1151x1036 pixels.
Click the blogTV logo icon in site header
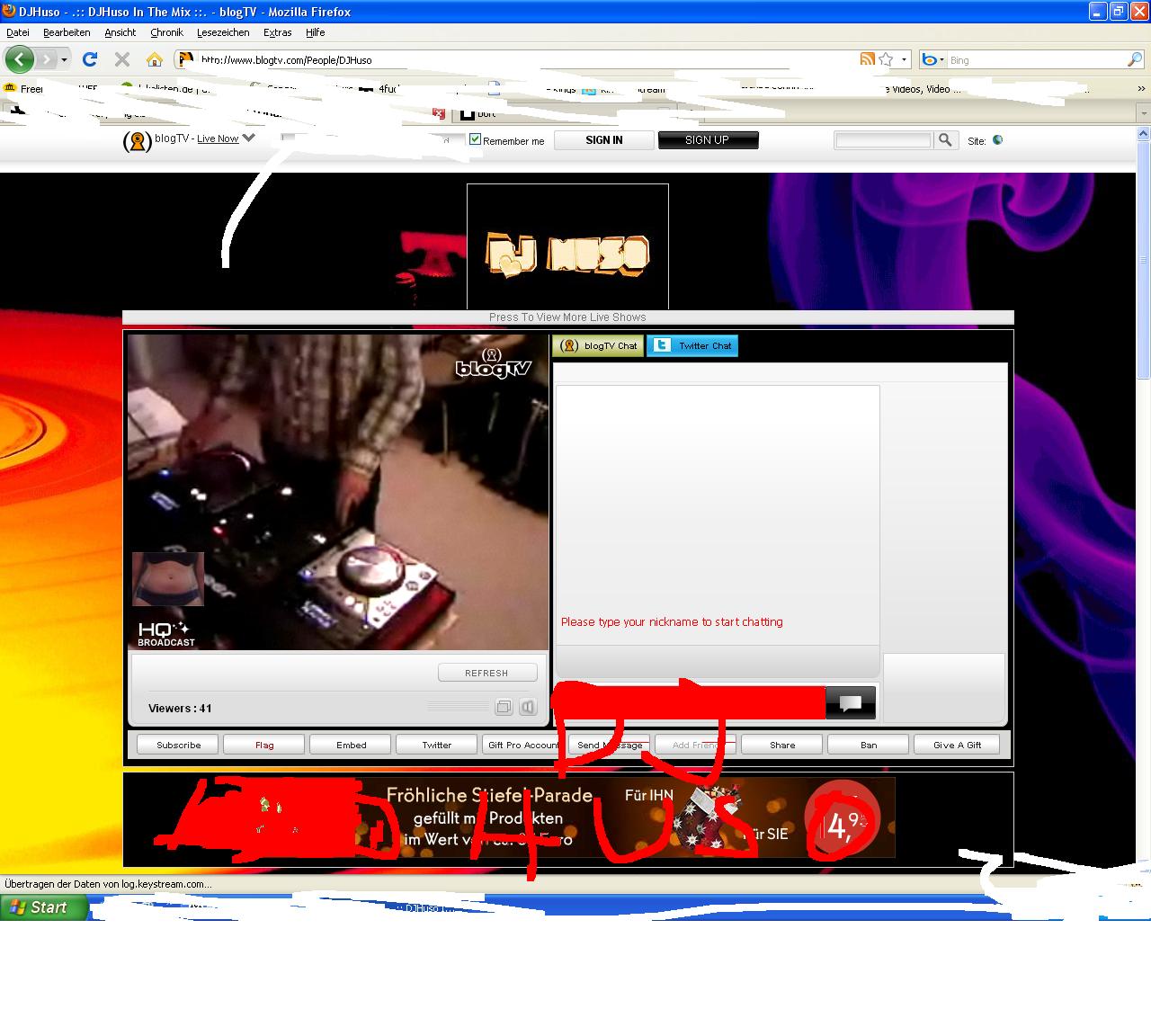(137, 140)
